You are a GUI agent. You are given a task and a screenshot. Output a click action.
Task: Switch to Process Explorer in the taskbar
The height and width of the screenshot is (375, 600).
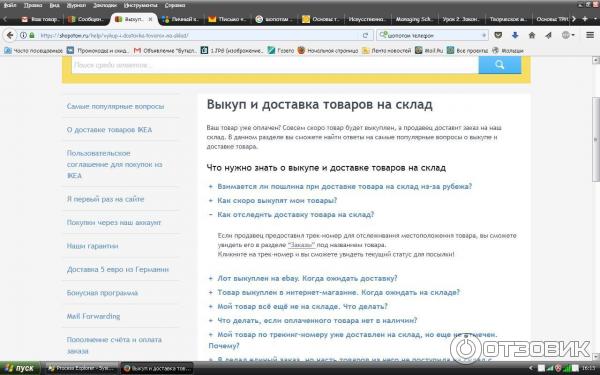coord(81,368)
